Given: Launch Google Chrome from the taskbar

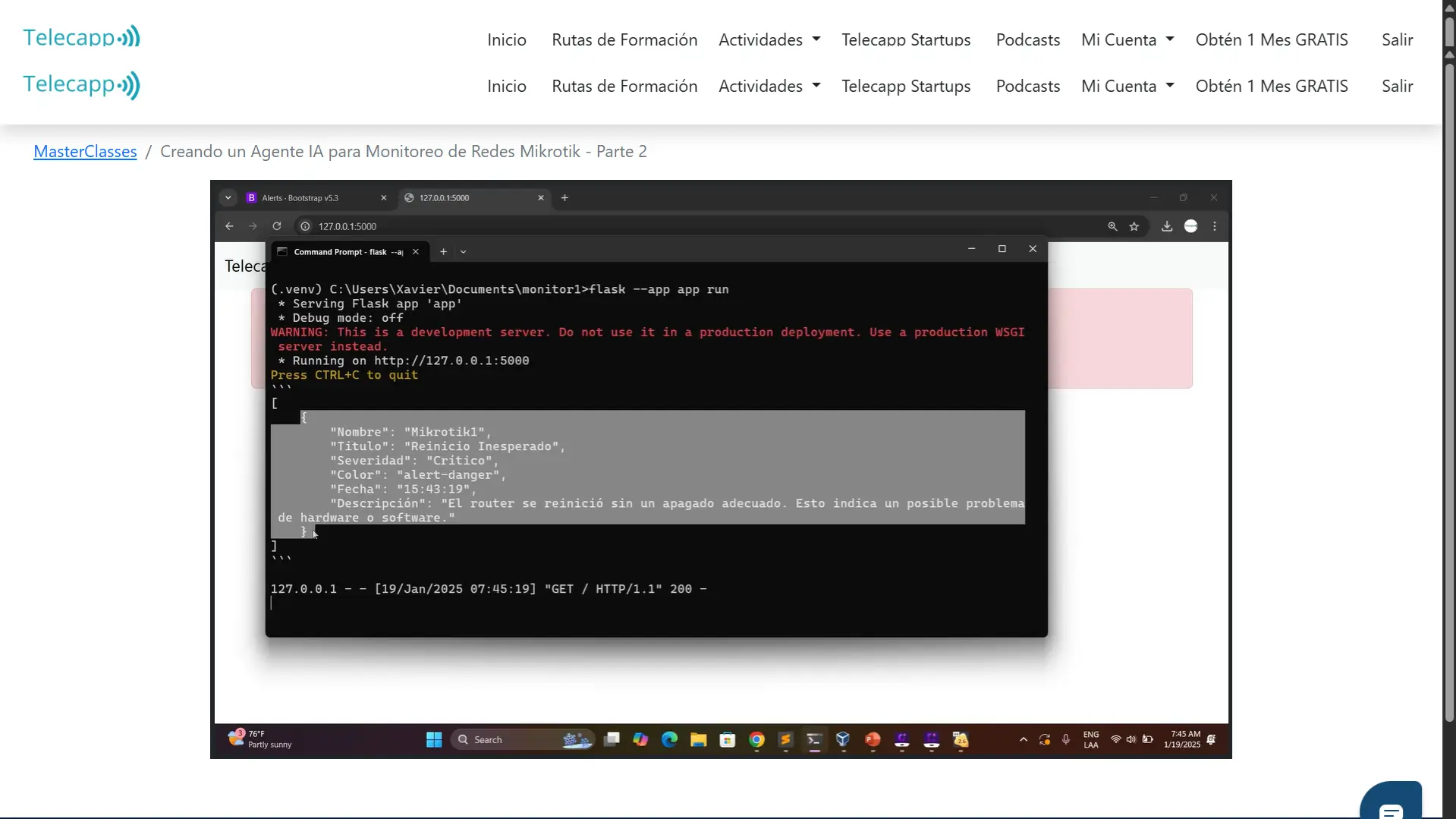Looking at the screenshot, I should coord(756,739).
